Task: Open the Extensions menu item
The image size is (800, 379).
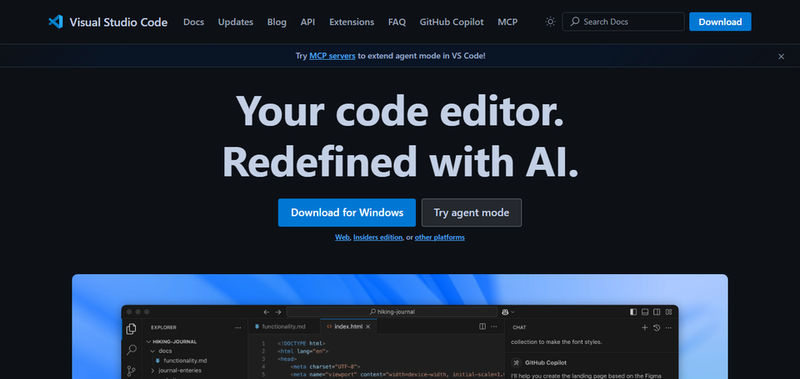Action: point(352,22)
